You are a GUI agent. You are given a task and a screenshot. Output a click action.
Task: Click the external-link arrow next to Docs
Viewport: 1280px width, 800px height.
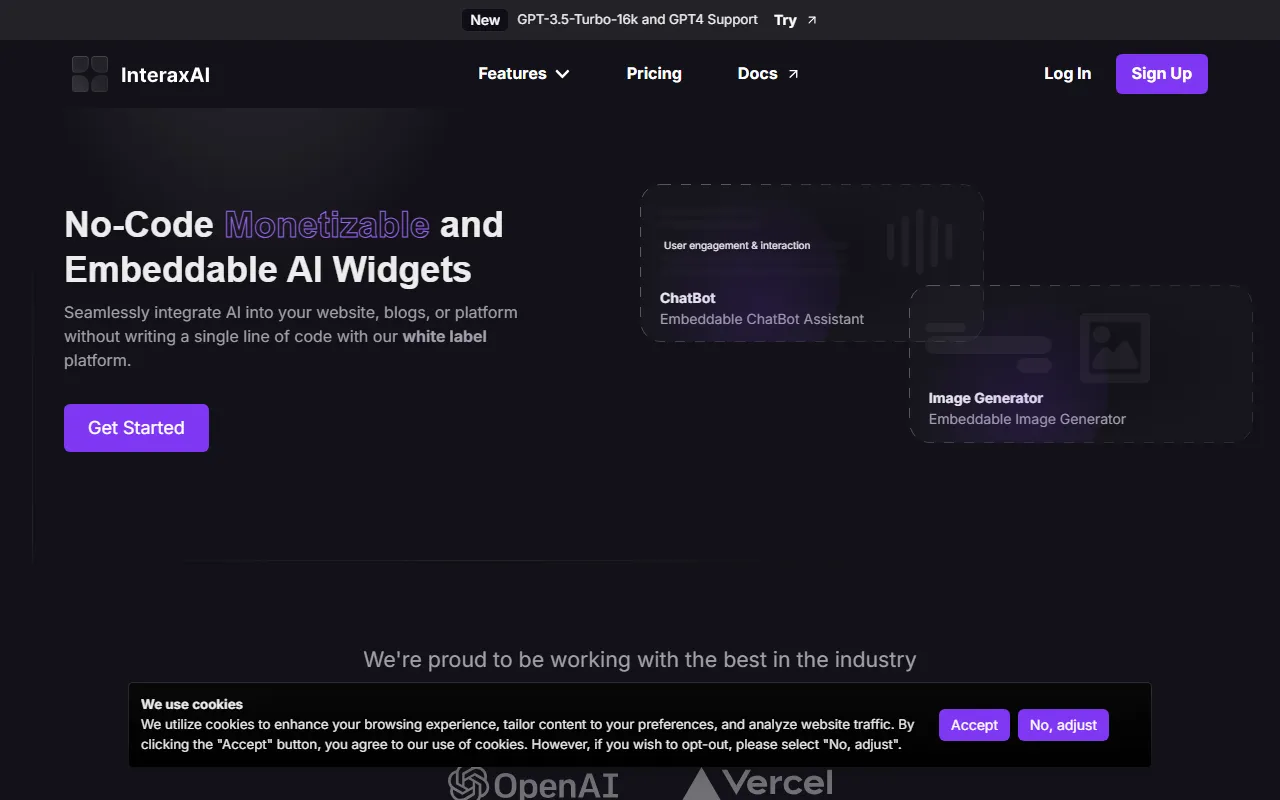(793, 71)
